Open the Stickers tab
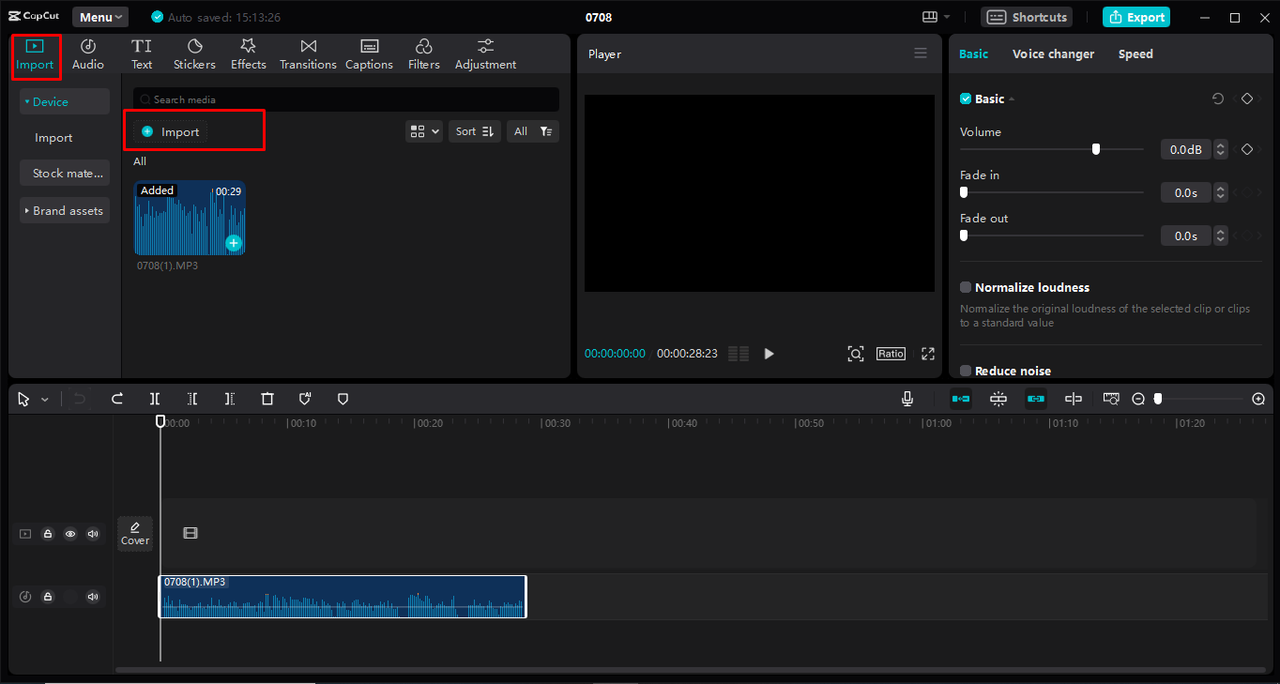Viewport: 1280px width, 684px height. point(194,55)
